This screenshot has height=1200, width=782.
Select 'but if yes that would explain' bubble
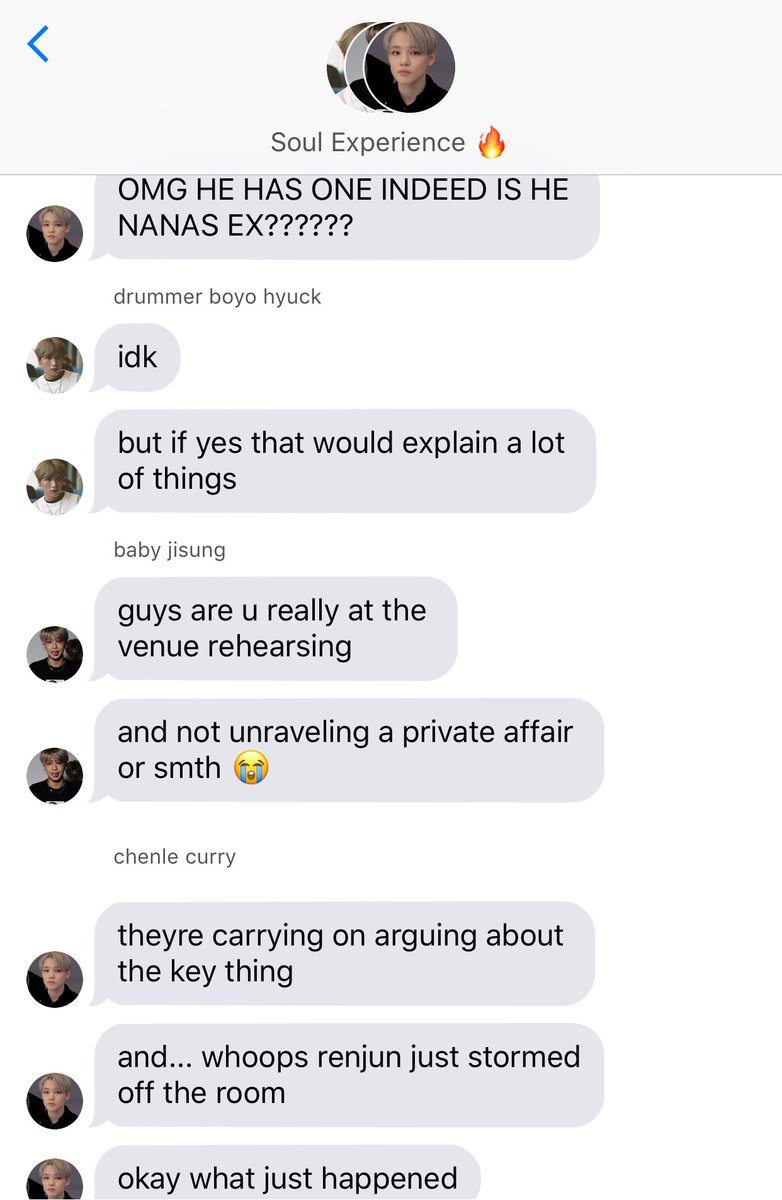[x=344, y=461]
